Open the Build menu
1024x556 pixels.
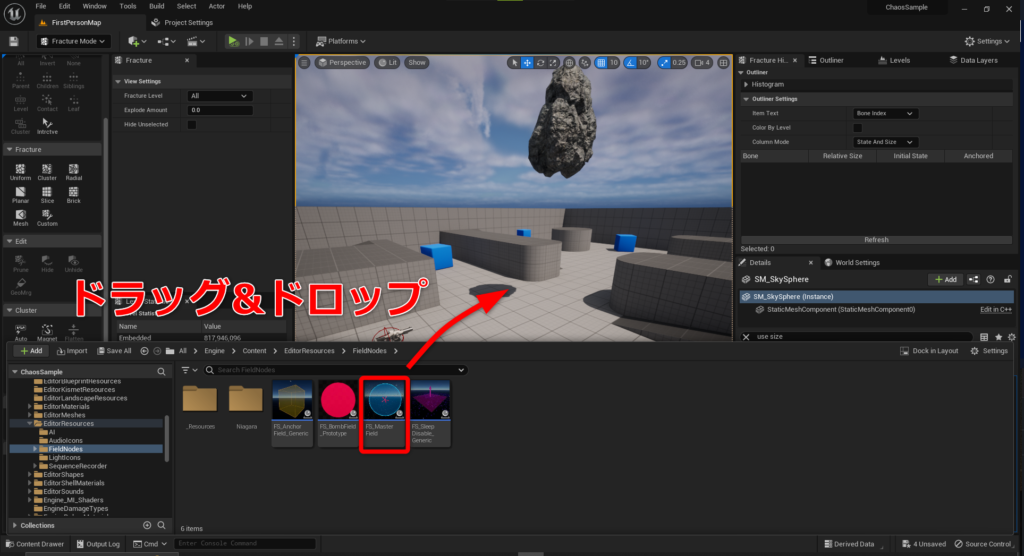point(157,6)
